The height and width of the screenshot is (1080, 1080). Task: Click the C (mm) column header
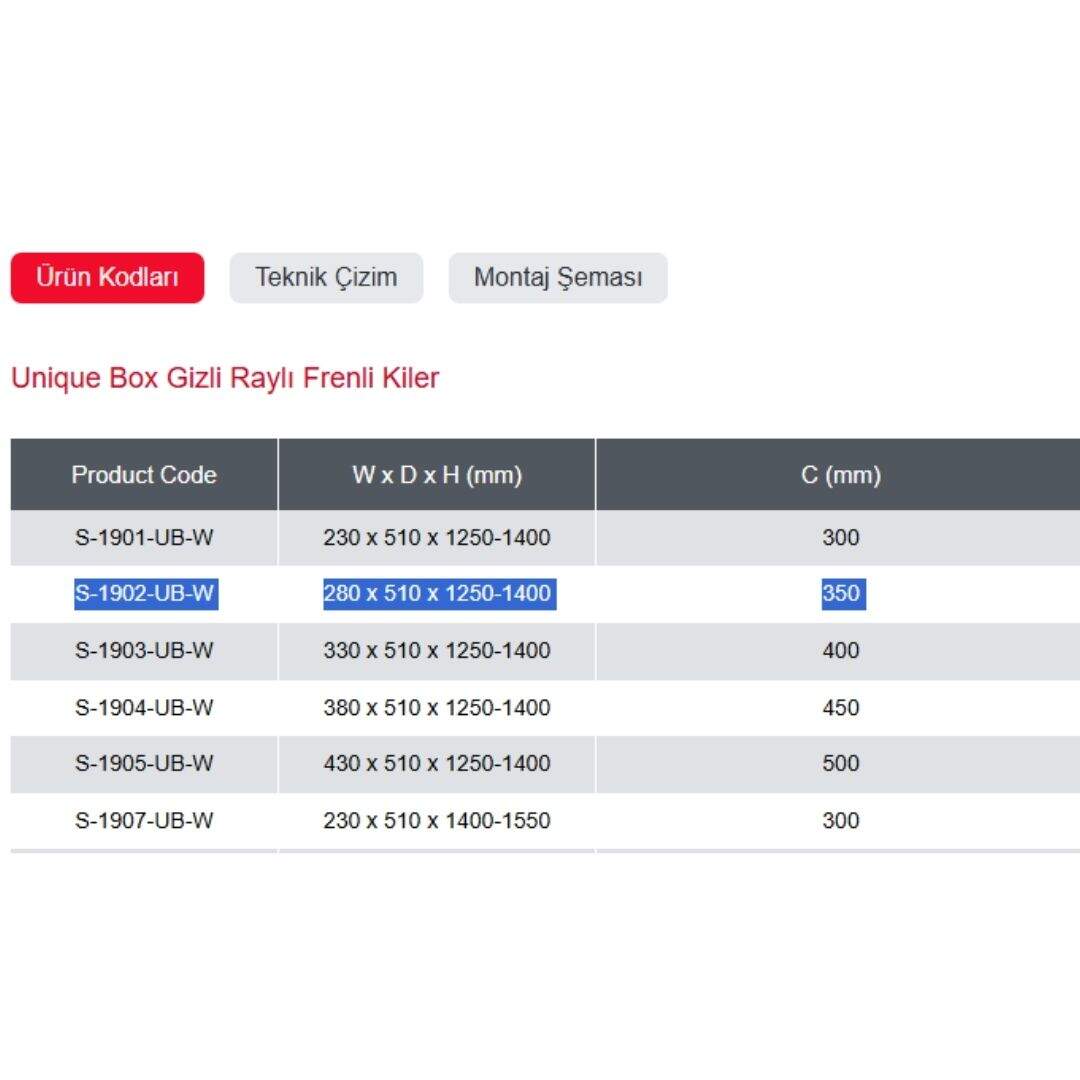coord(840,475)
